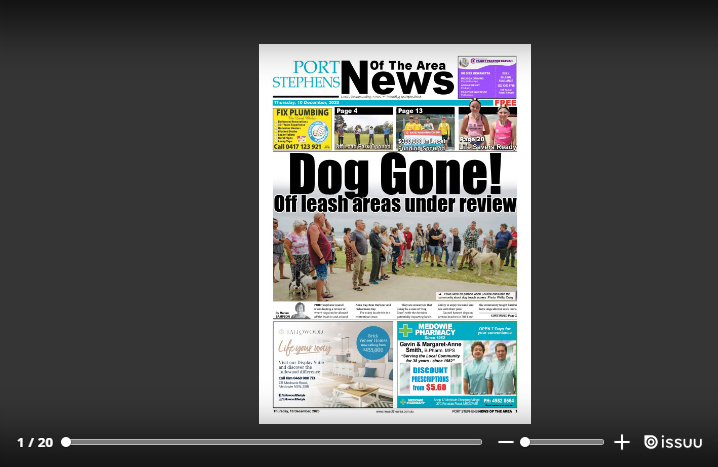
Task: Open the issuu logo link
Action: tap(673, 442)
